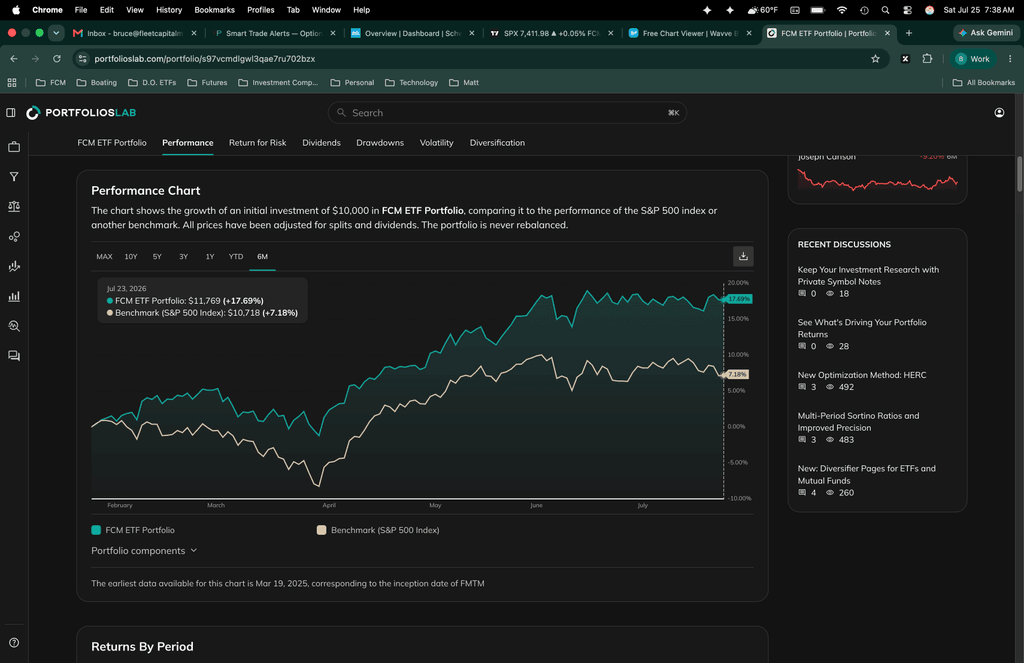The height and width of the screenshot is (663, 1024).
Task: Open the help question mark icon
Action: click(14, 643)
